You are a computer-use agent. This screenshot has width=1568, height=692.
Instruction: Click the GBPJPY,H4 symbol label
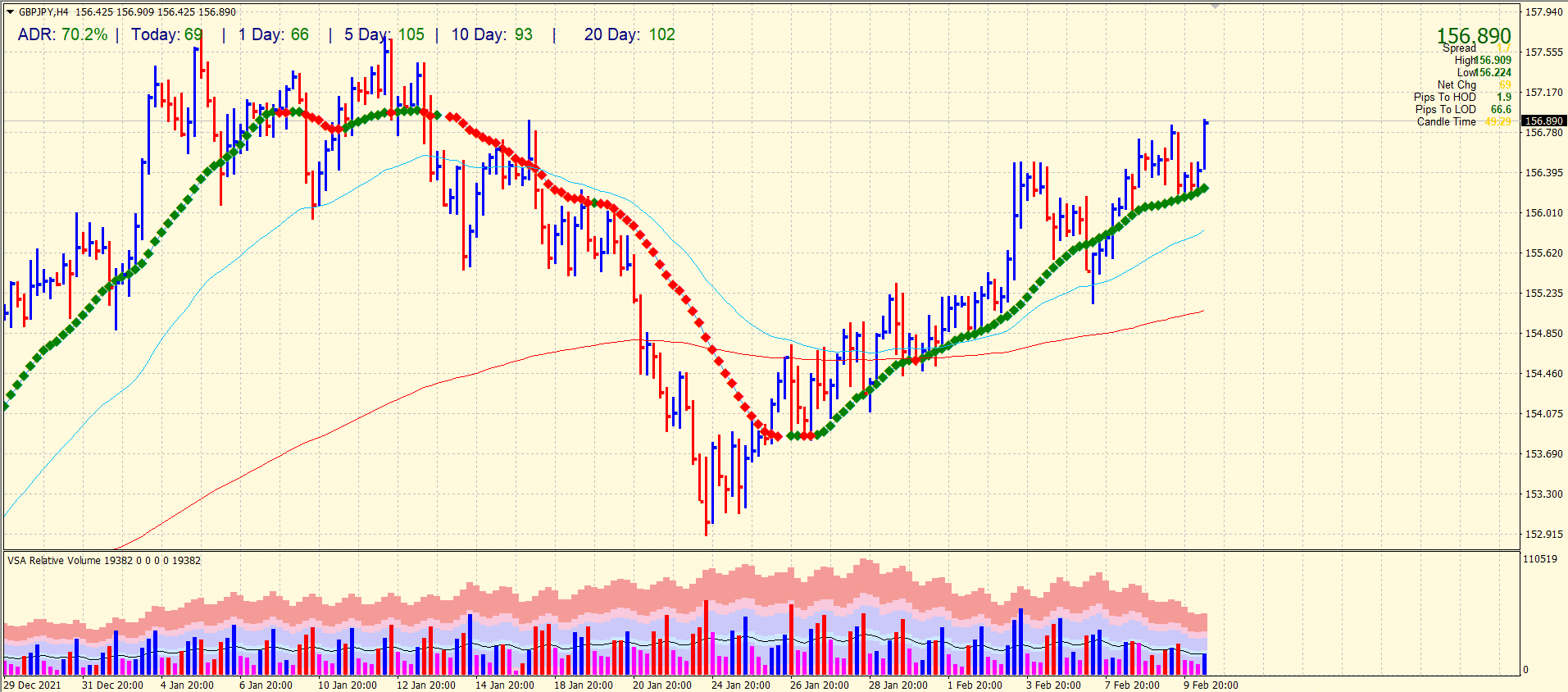(43, 12)
